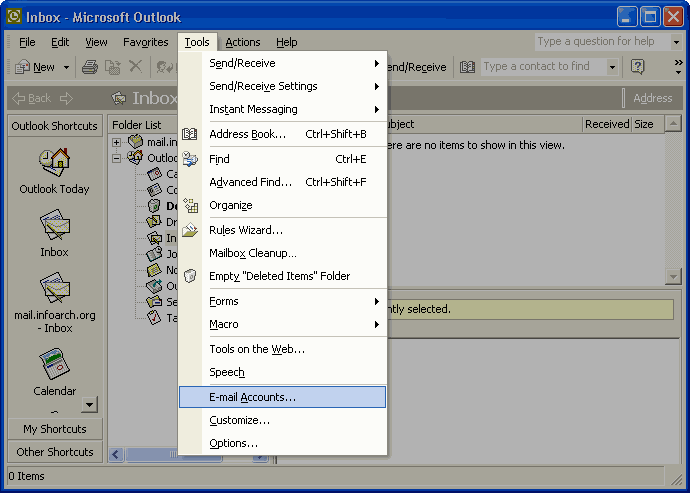Open the Outlook Today shortcut icon
This screenshot has height=493, width=690.
pos(54,162)
